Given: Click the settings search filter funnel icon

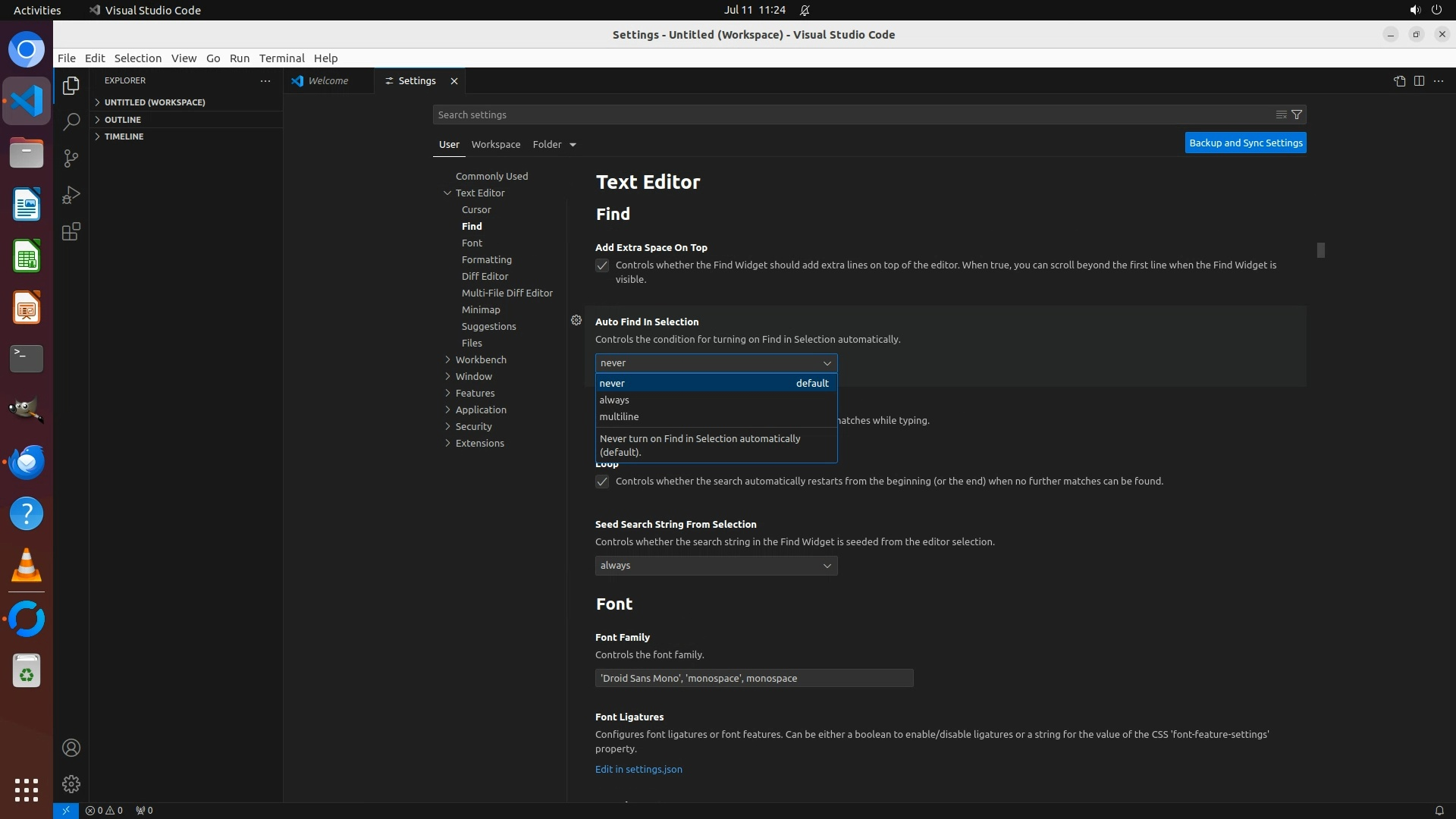Looking at the screenshot, I should [x=1297, y=115].
